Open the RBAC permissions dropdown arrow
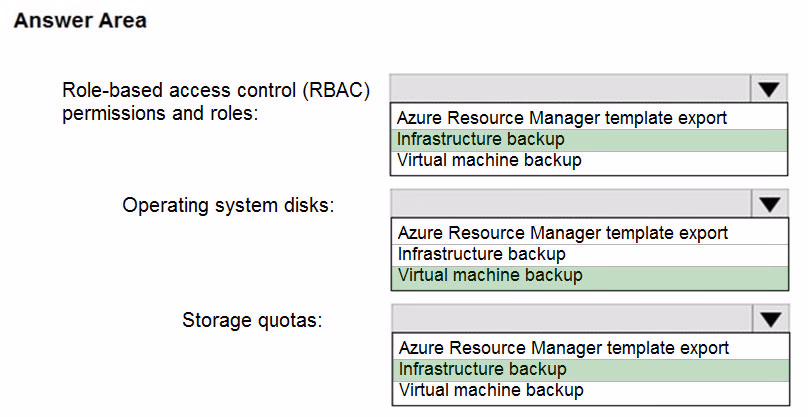 (x=769, y=90)
